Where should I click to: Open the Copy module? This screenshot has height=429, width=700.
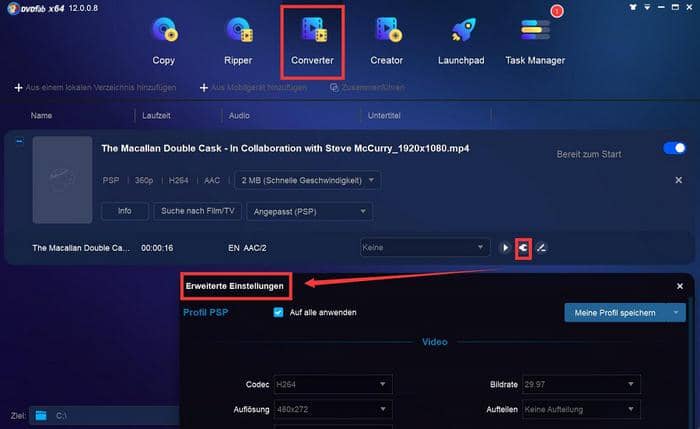(x=164, y=41)
